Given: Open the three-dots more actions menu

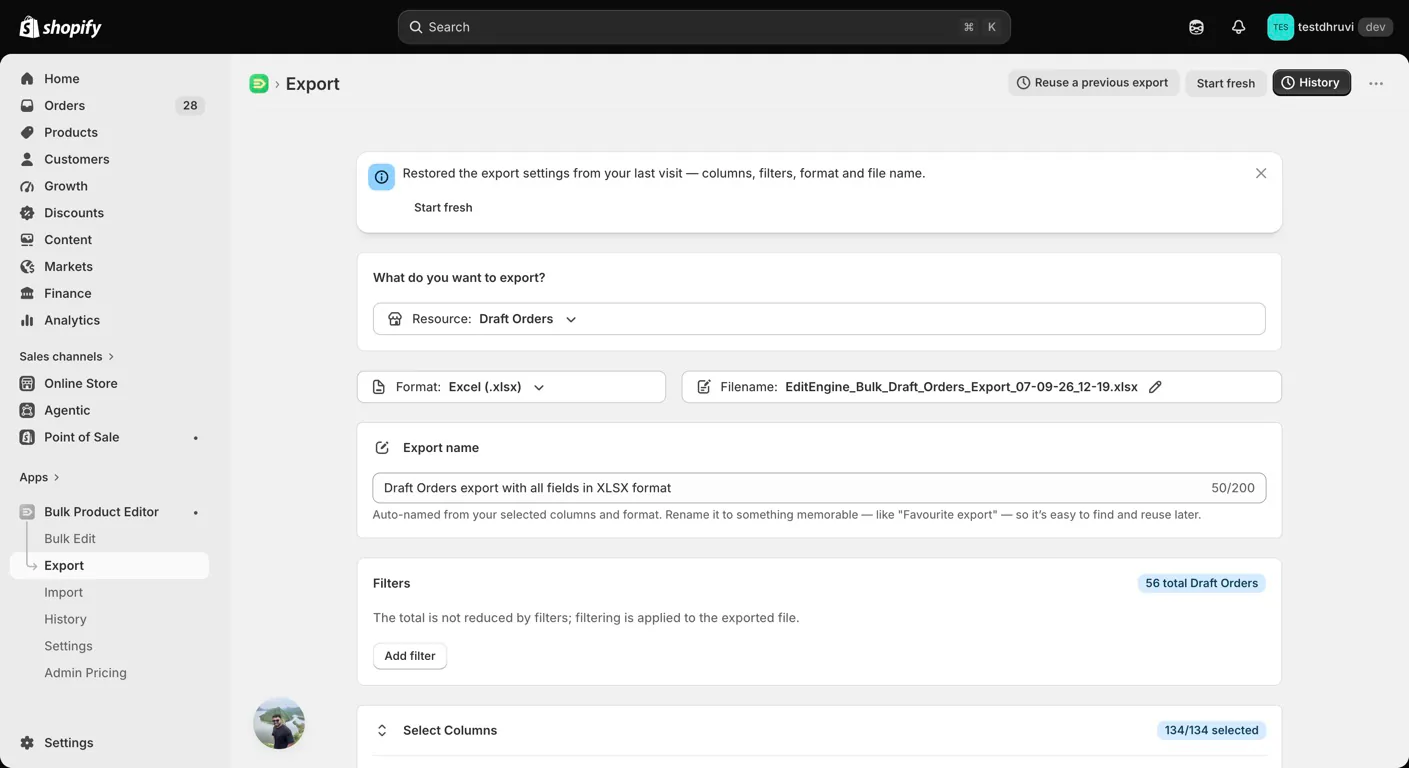Looking at the screenshot, I should pyautogui.click(x=1376, y=83).
